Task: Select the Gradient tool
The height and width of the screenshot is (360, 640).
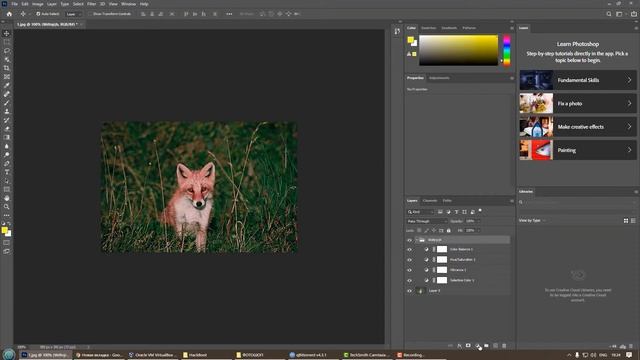Action: tap(7, 138)
